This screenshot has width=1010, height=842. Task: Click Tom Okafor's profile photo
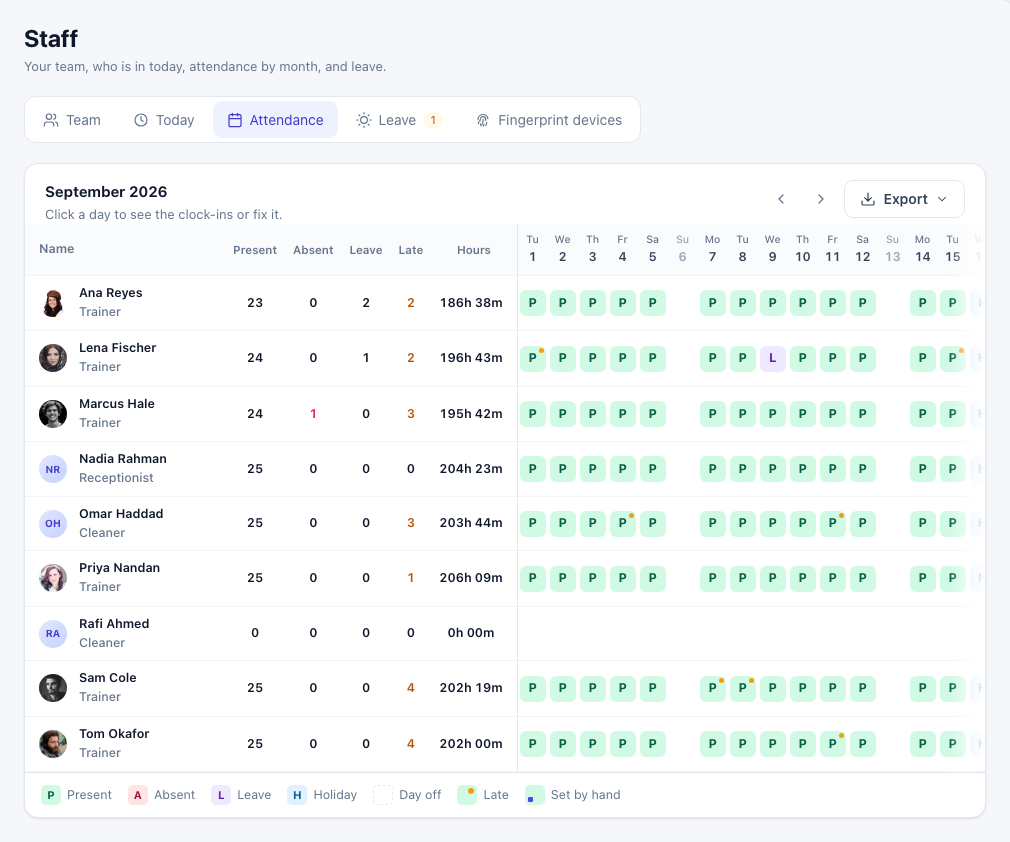[x=53, y=743]
